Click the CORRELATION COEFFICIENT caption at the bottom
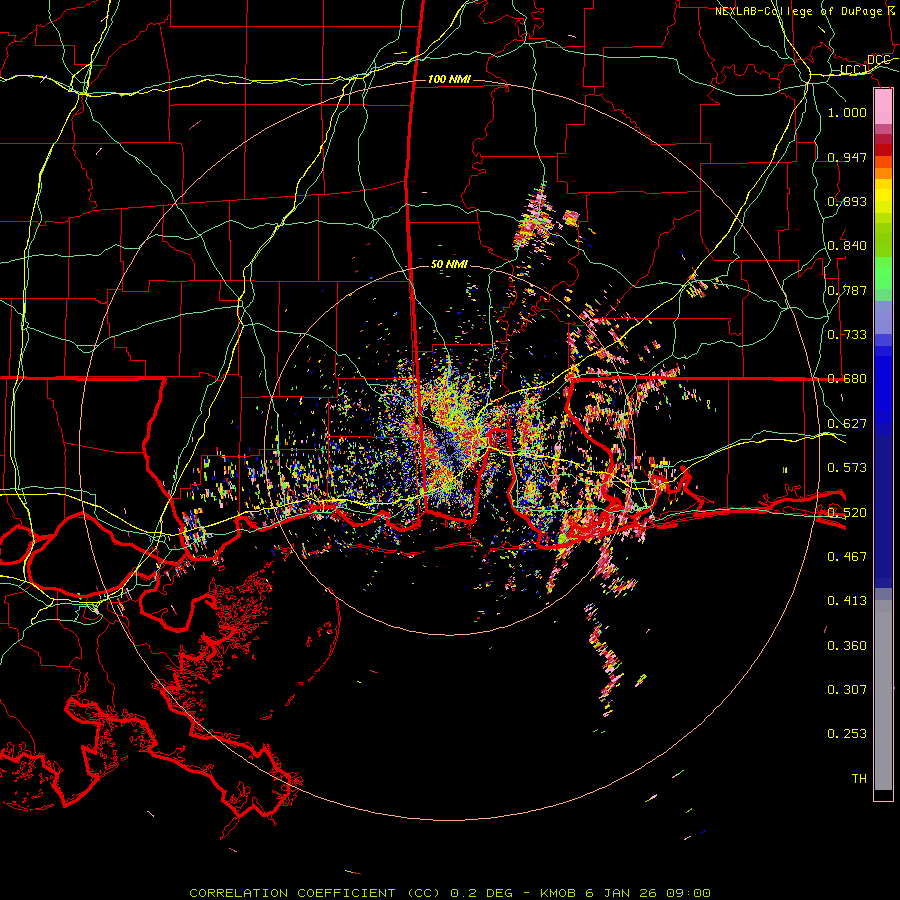Screen dimensions: 900x900 coord(450,893)
